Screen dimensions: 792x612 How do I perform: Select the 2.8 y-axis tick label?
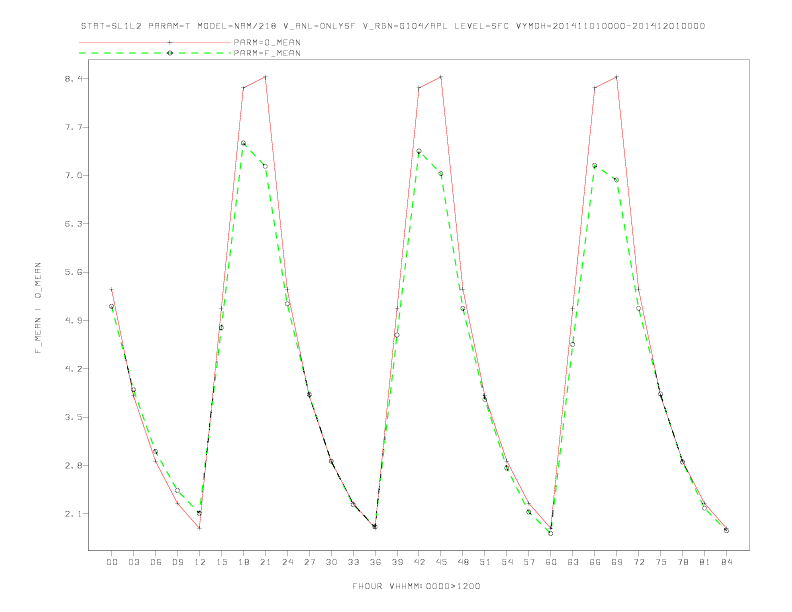click(72, 466)
